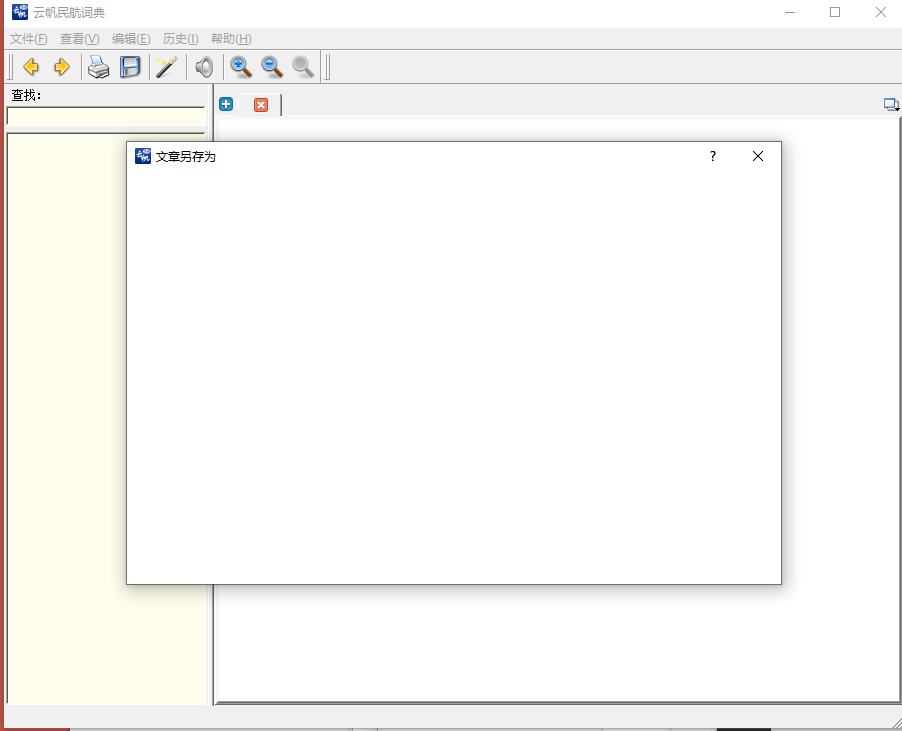This screenshot has width=902, height=731.
Task: Open the 编辑(E) menu
Action: point(131,39)
